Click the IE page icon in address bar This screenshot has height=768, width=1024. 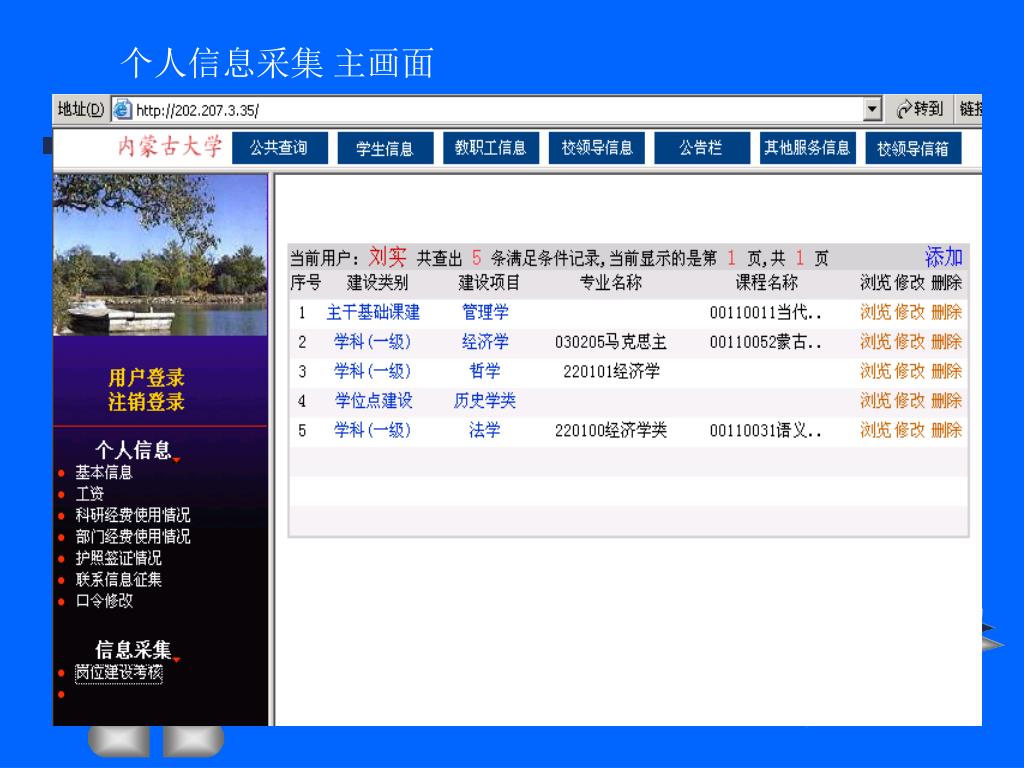point(122,109)
